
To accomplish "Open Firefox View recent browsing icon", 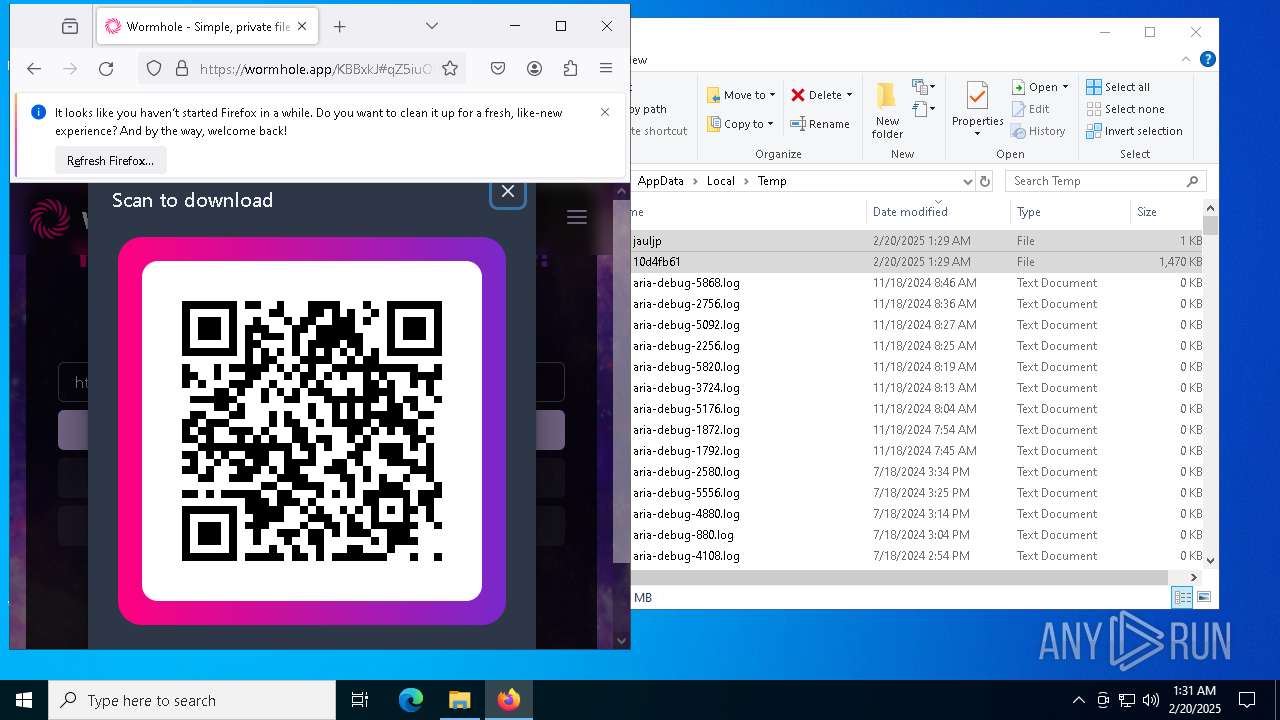I will coord(69,27).
